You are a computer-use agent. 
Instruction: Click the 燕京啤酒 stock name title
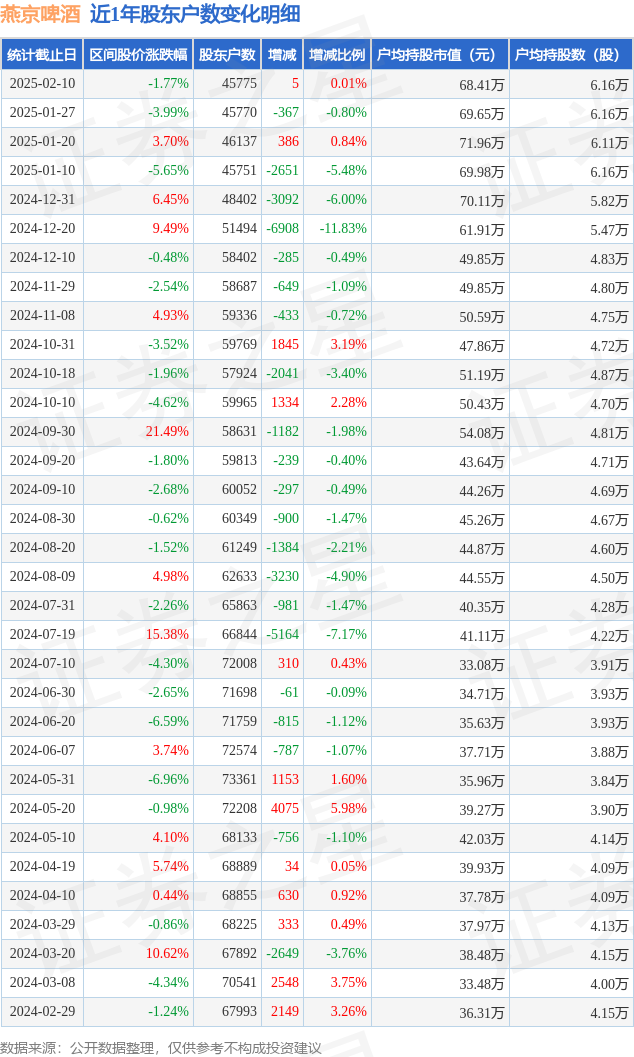tap(40, 15)
